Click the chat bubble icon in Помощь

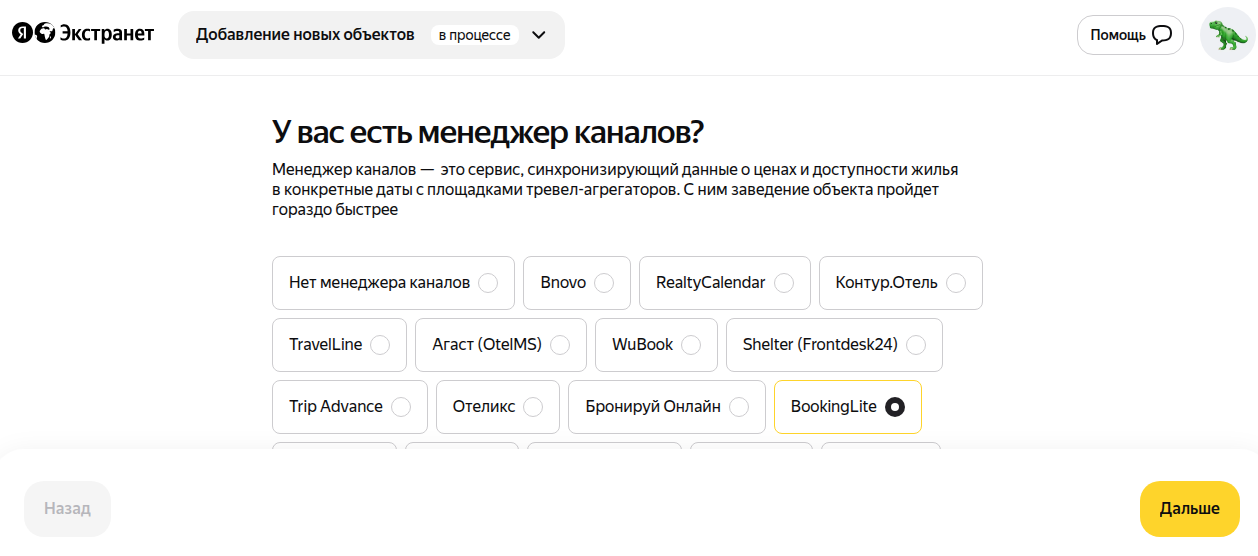point(1161,35)
